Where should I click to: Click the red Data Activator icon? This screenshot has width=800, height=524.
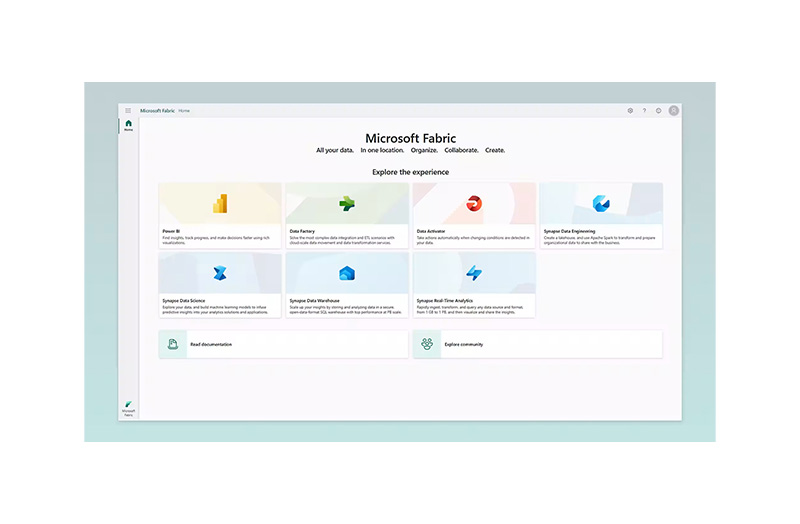tap(474, 204)
